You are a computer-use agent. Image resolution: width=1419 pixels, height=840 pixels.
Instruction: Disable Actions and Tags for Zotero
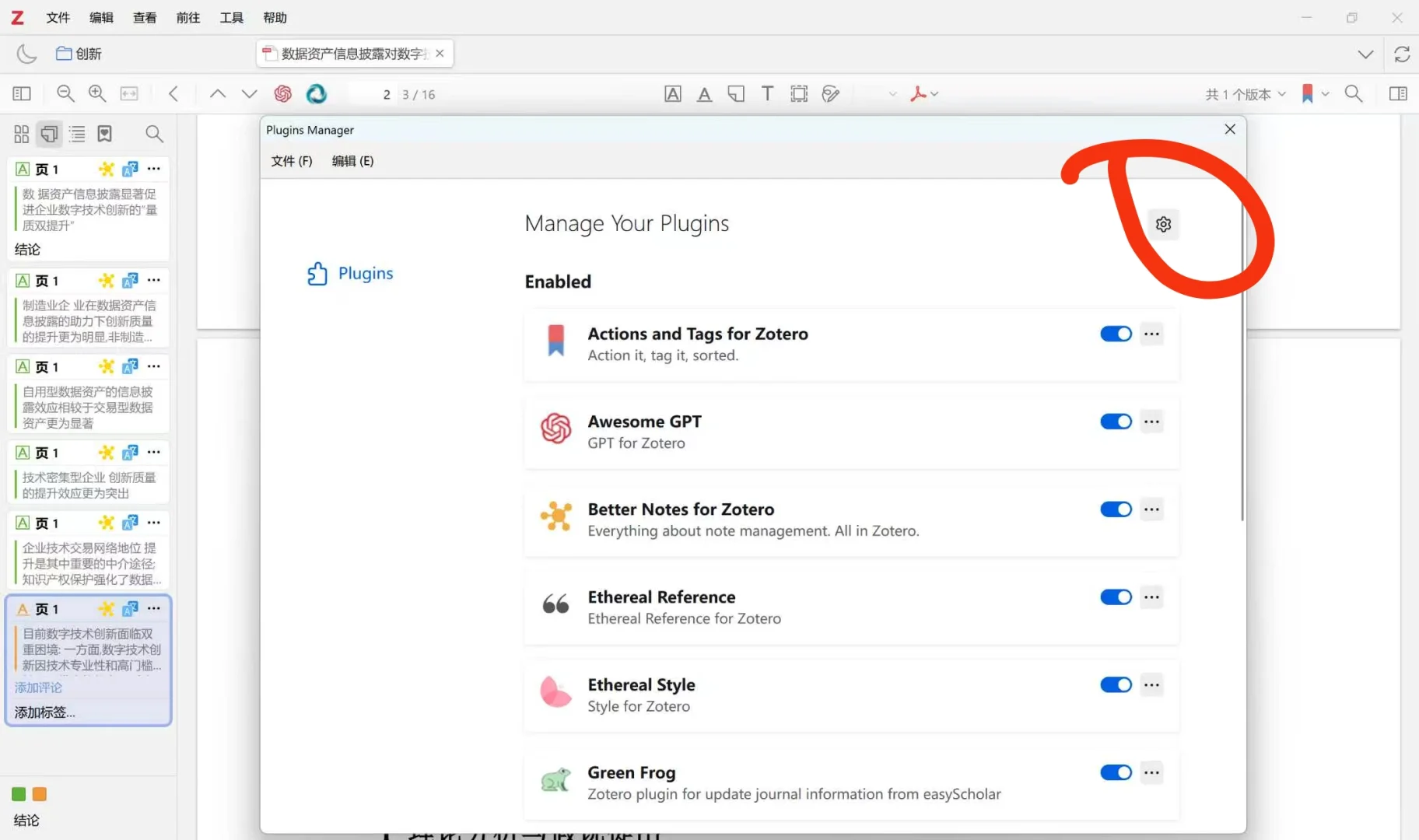tap(1116, 334)
